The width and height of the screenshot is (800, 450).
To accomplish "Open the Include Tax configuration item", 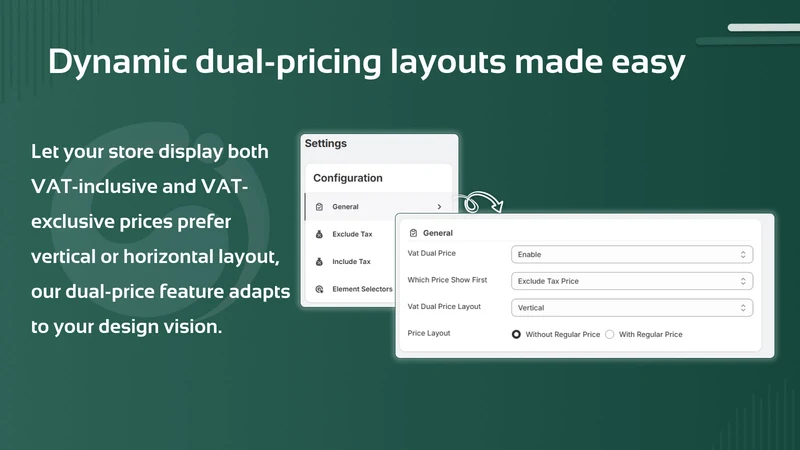I will [x=351, y=262].
